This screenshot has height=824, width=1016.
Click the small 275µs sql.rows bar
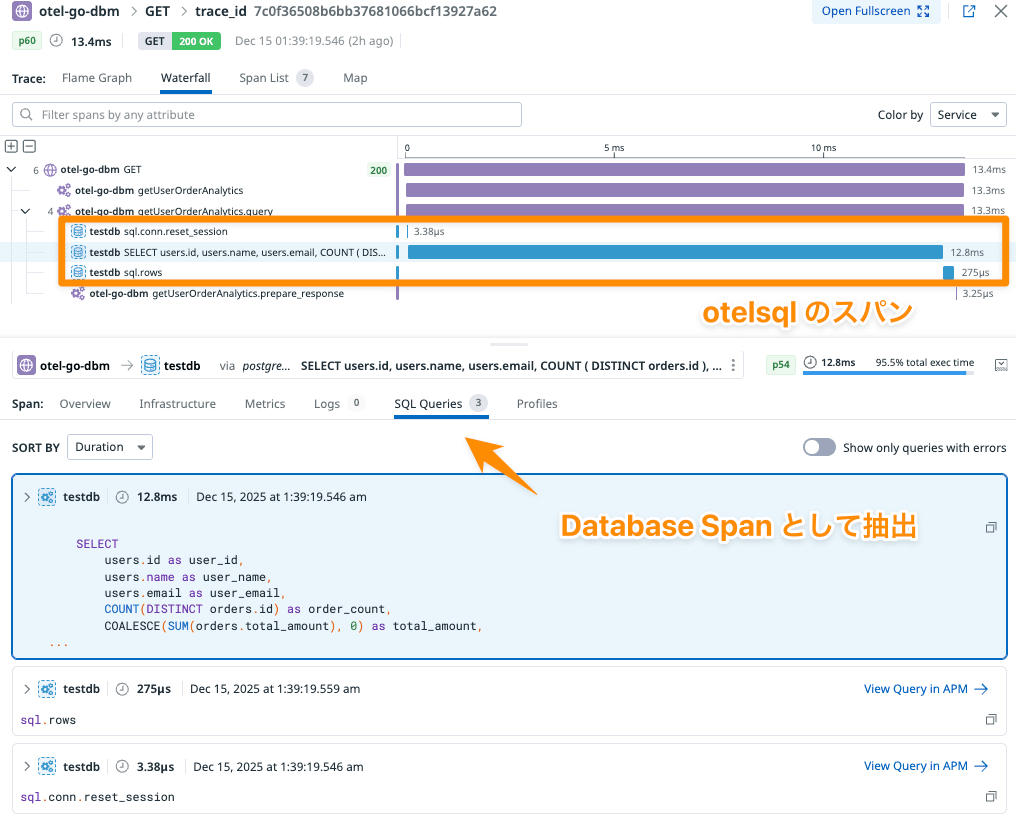949,273
